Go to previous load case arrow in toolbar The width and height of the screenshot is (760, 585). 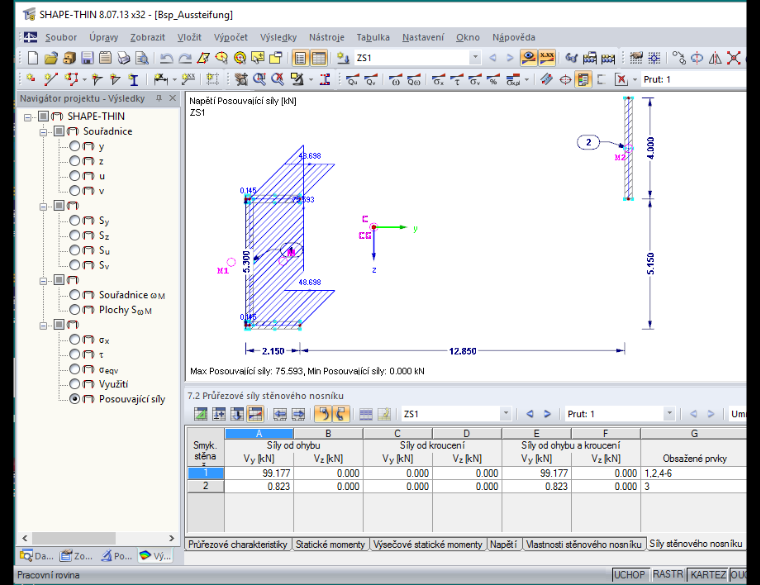click(x=493, y=58)
